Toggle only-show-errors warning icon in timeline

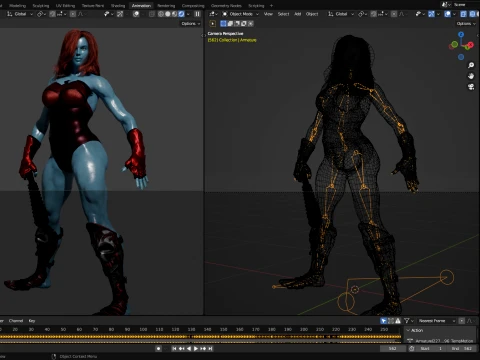[x=398, y=321]
